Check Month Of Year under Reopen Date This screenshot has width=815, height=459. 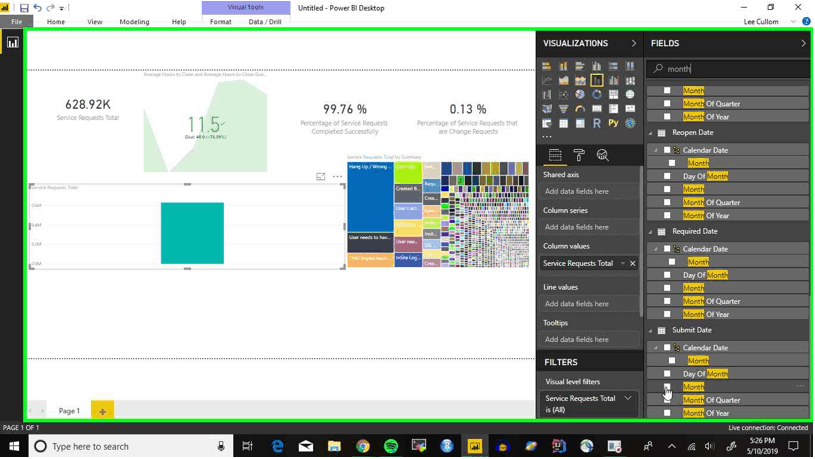[x=667, y=215]
